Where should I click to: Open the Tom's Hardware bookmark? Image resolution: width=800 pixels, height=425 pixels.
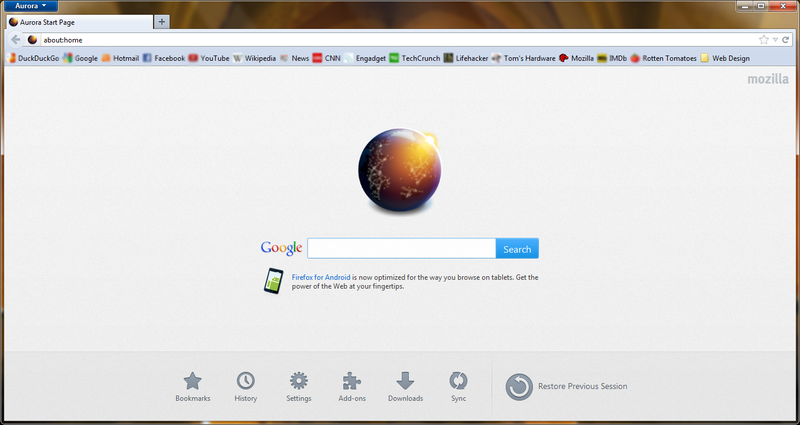click(523, 58)
